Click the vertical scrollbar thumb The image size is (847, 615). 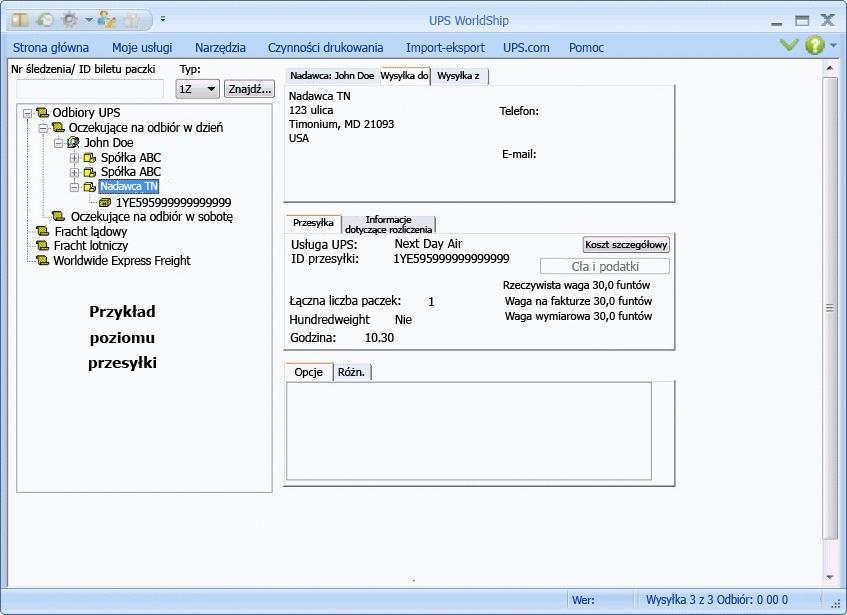tap(830, 307)
